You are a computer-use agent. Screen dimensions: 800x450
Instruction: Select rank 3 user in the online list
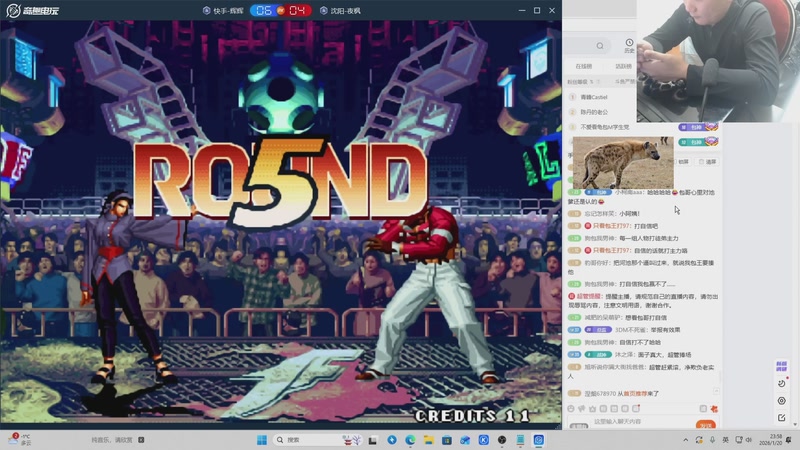tap(605, 127)
